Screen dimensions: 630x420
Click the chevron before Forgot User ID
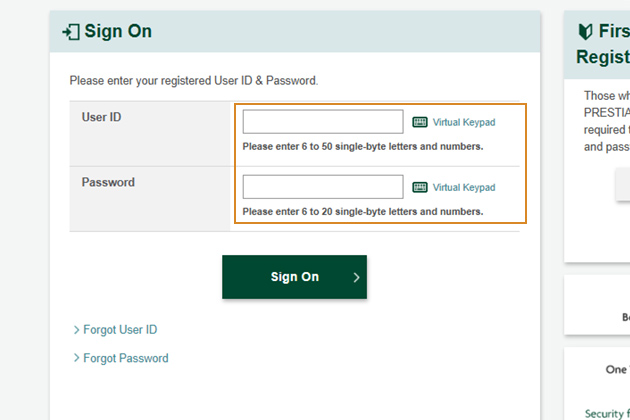[x=76, y=330]
